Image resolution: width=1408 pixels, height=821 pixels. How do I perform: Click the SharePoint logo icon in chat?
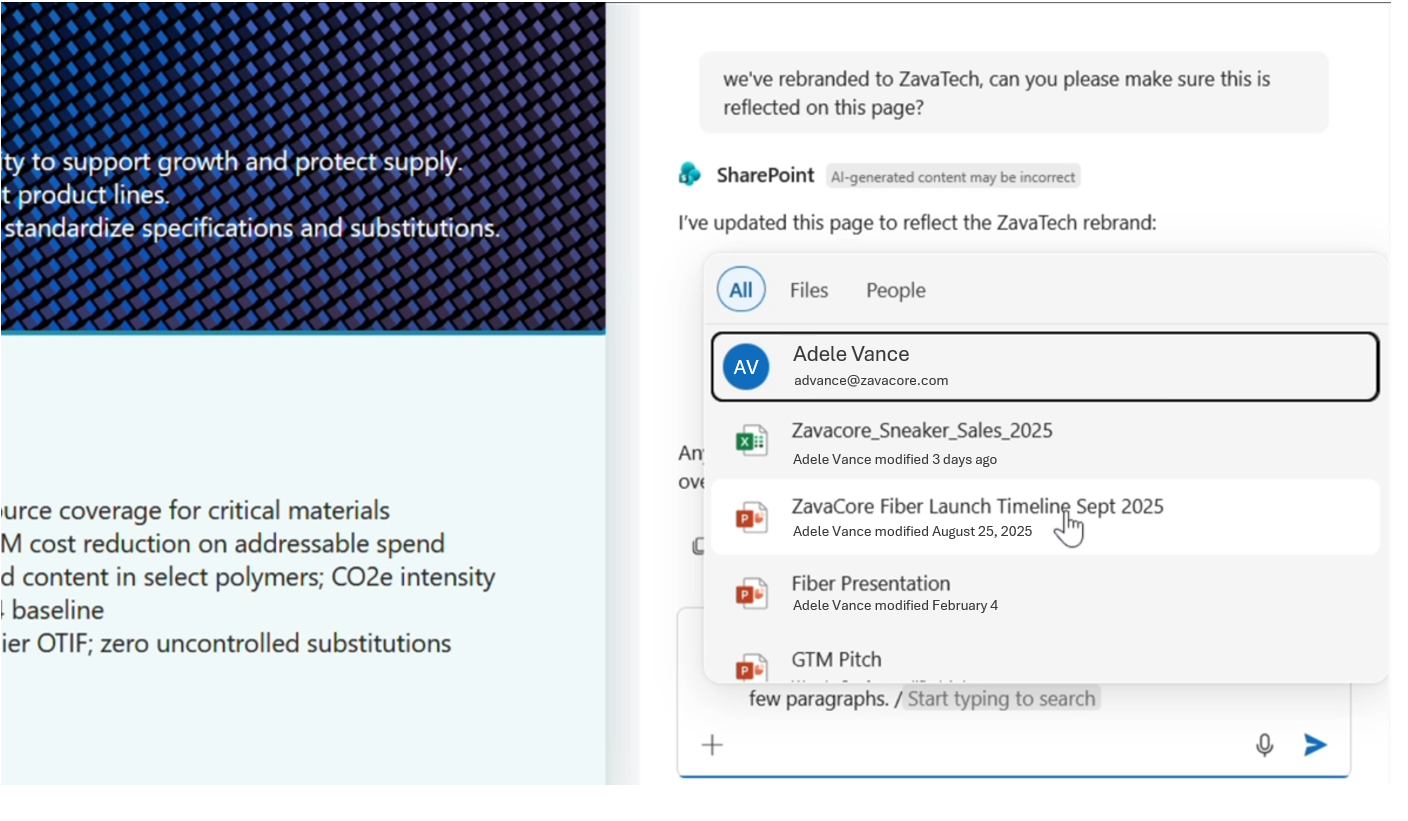[x=690, y=175]
